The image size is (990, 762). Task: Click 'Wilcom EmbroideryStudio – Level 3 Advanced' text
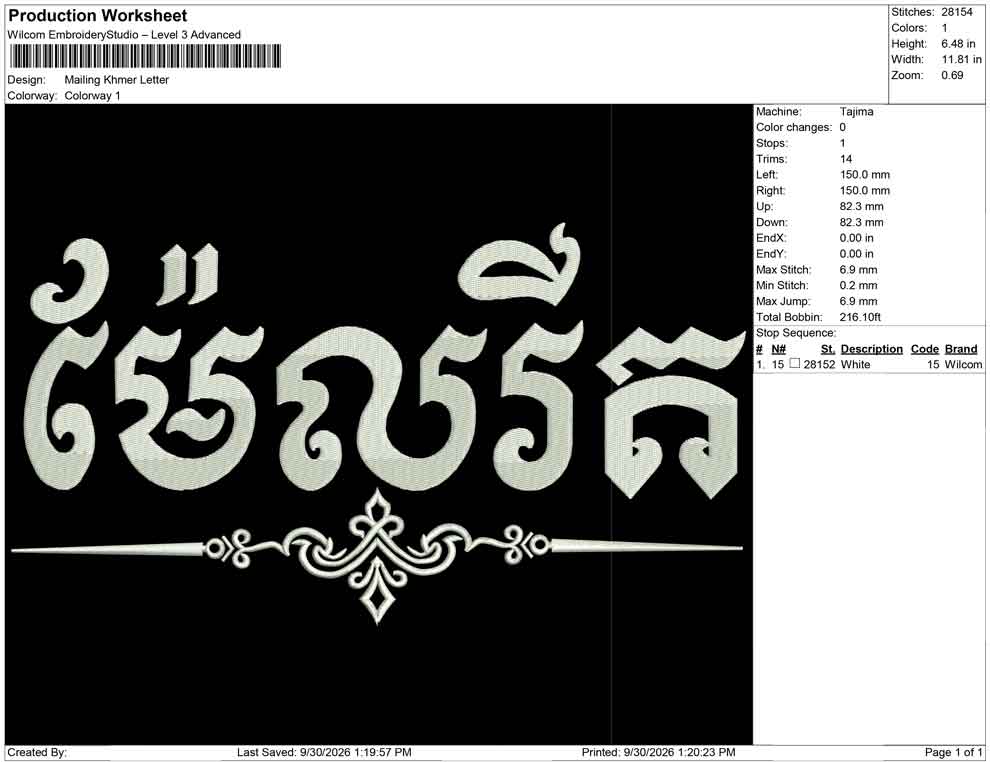[x=124, y=35]
